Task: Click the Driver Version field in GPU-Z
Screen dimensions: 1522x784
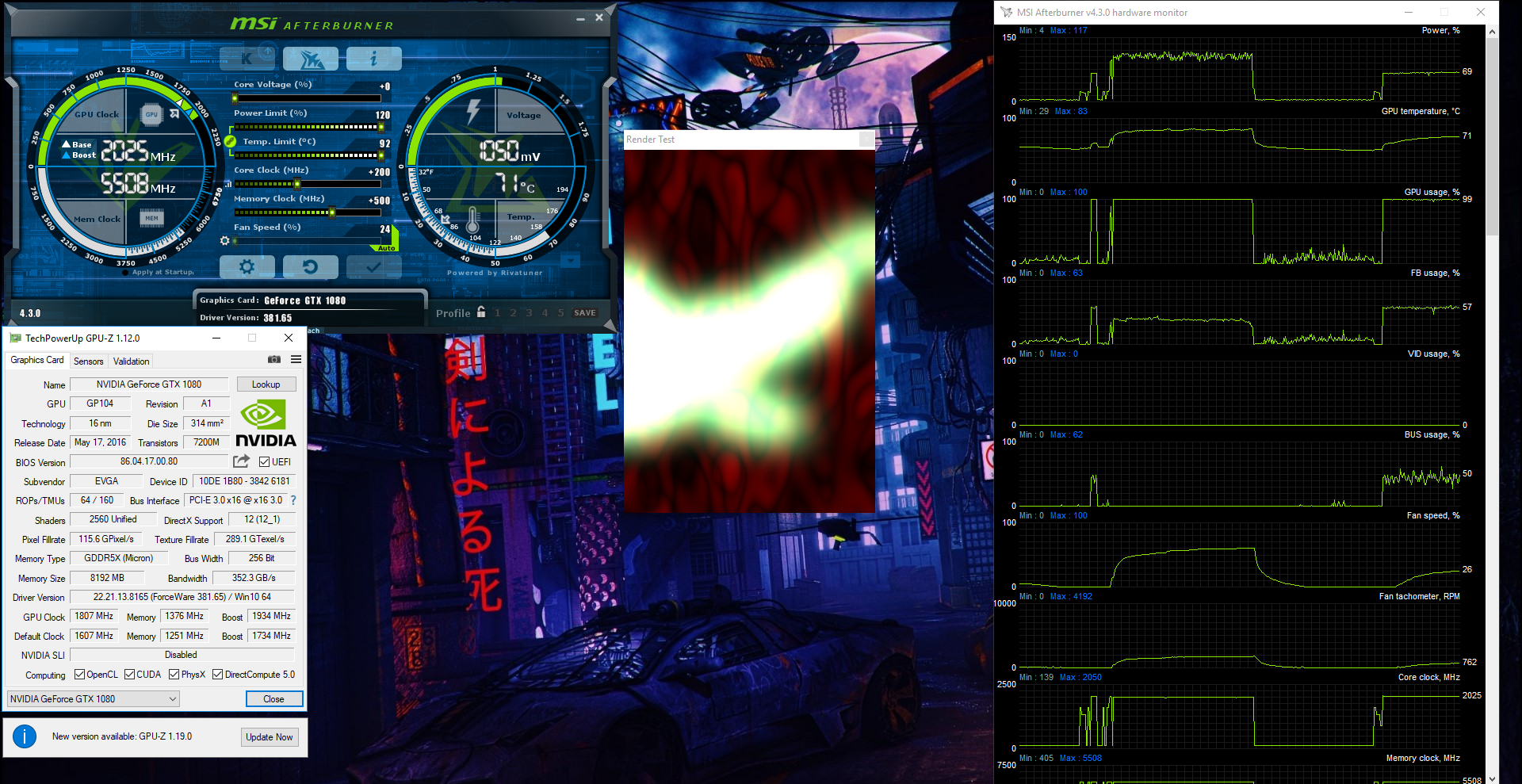Action: point(182,597)
